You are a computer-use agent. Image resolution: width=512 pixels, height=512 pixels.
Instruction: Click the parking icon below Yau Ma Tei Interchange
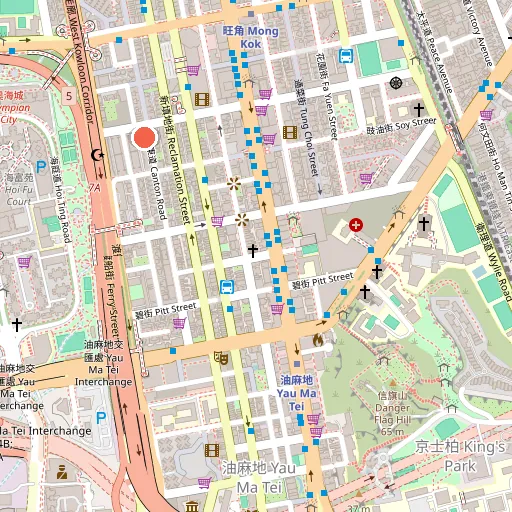[x=101, y=418]
